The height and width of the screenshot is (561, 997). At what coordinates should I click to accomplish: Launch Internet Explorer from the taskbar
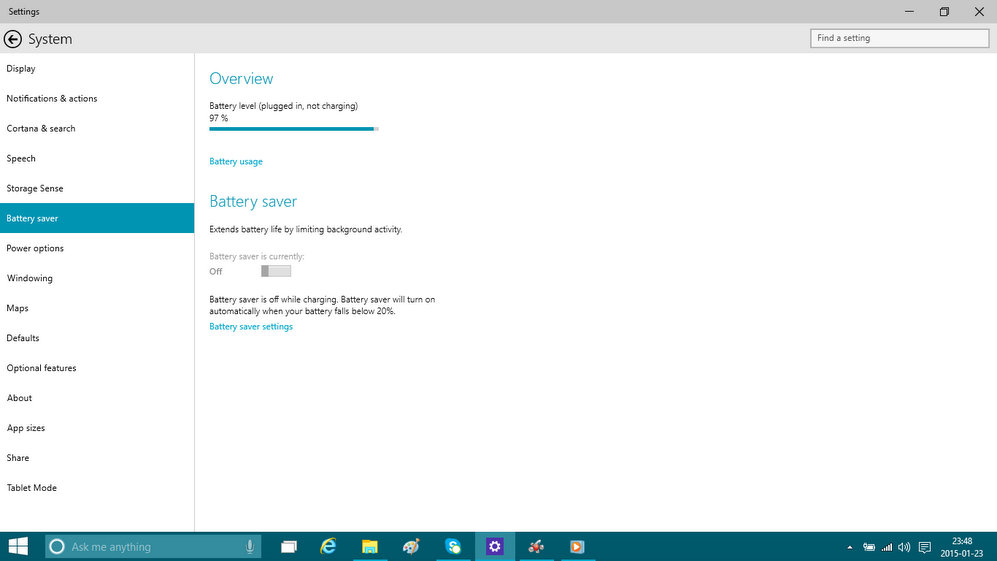[x=328, y=546]
